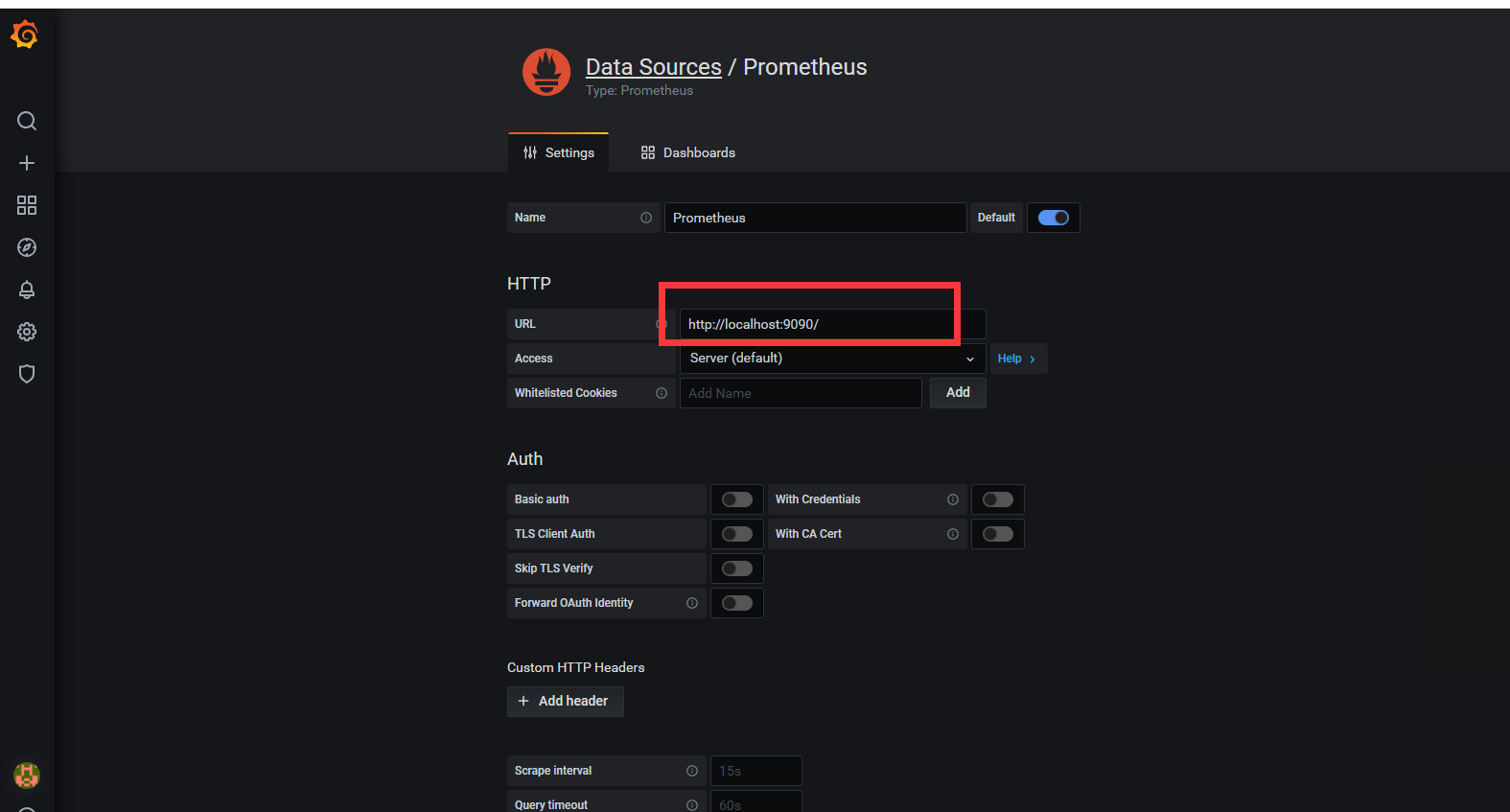Viewport: 1510px width, 812px height.
Task: Show info tooltip for Name field
Action: [x=646, y=218]
